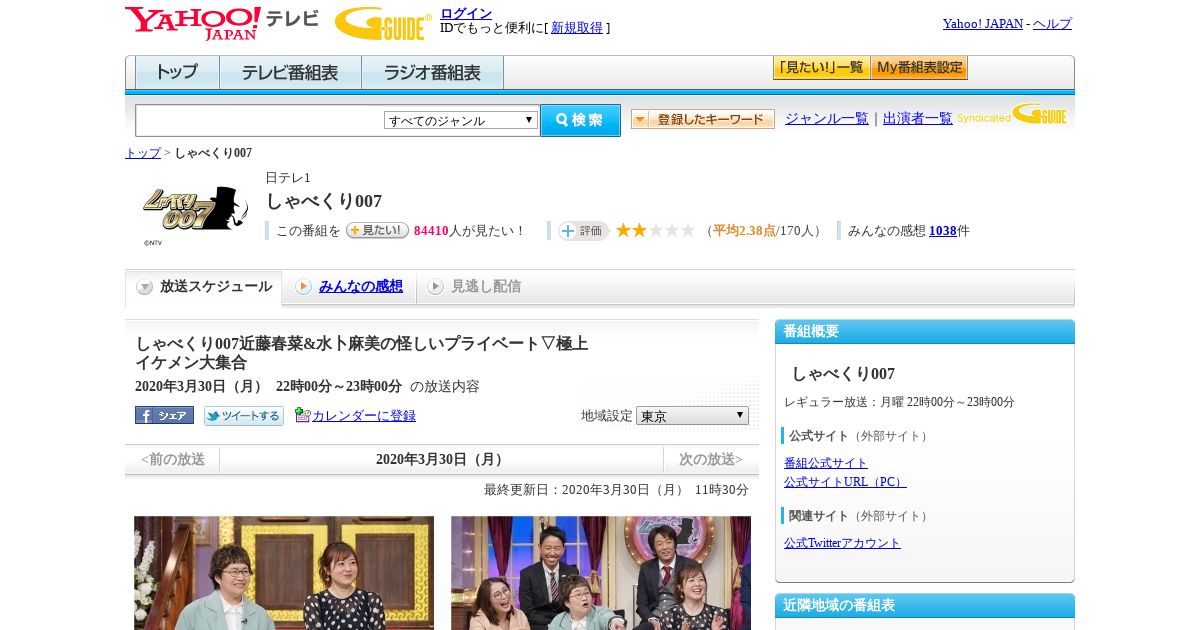Click the G-GUIDE logo in header
Image resolution: width=1200 pixels, height=630 pixels.
pyautogui.click(x=383, y=24)
